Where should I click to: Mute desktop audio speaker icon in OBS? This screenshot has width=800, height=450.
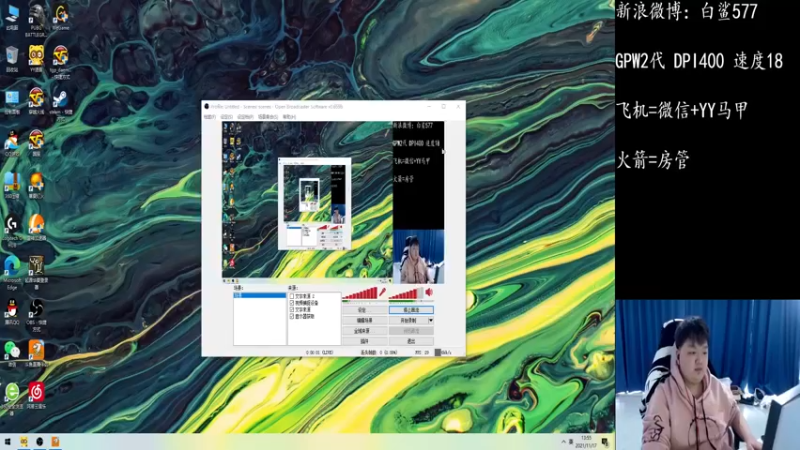pyautogui.click(x=429, y=292)
